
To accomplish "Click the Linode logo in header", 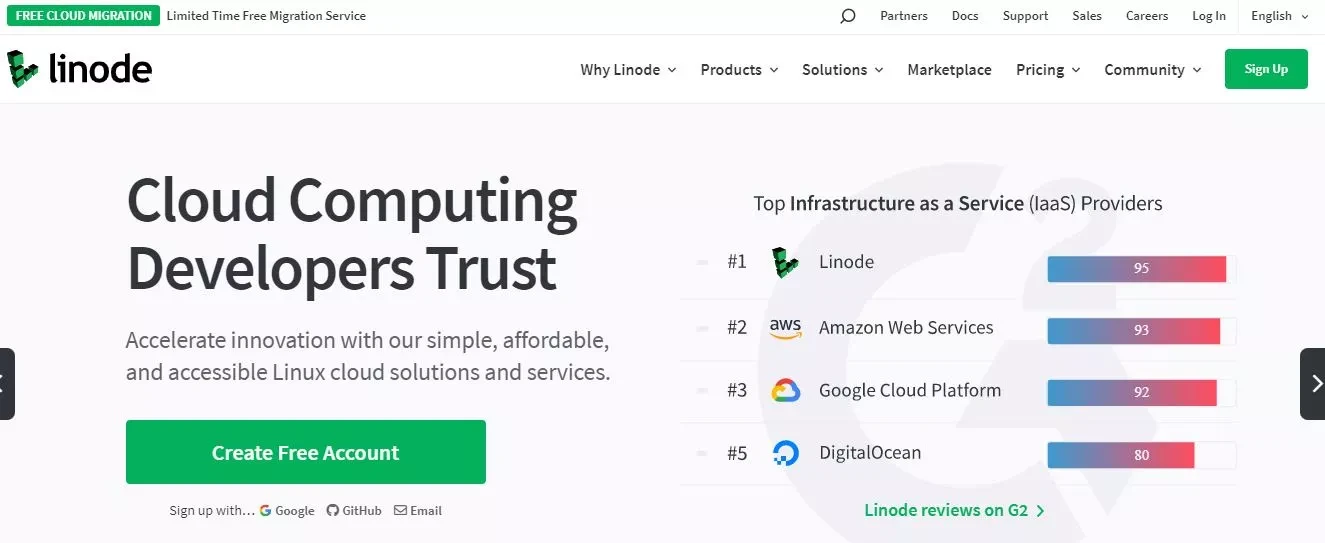I will point(80,69).
